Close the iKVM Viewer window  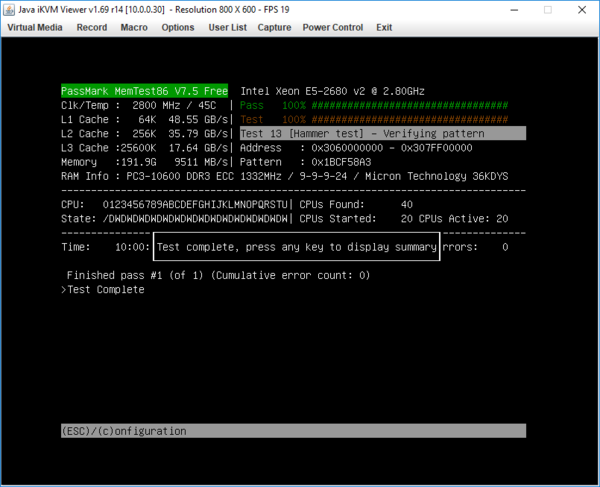tap(582, 10)
